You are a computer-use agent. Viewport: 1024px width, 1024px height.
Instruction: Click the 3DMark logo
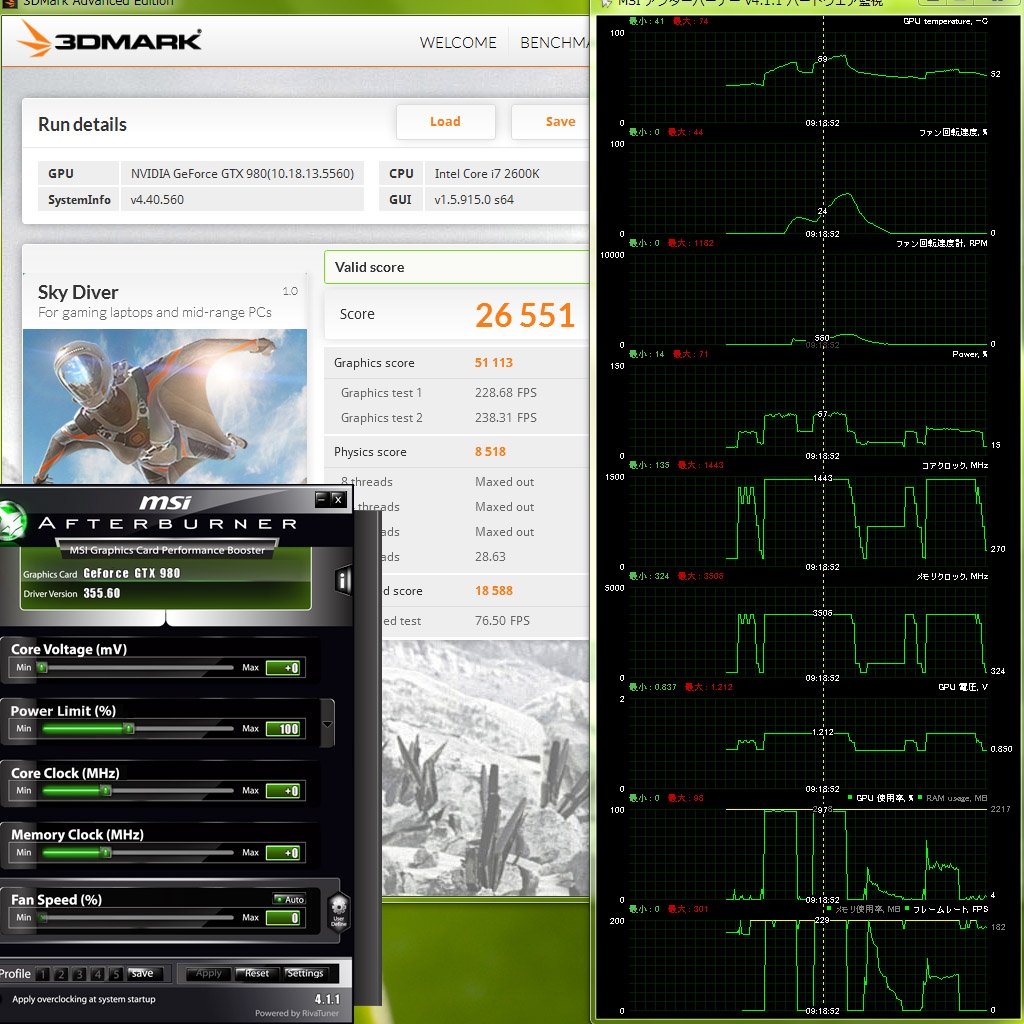pos(110,39)
